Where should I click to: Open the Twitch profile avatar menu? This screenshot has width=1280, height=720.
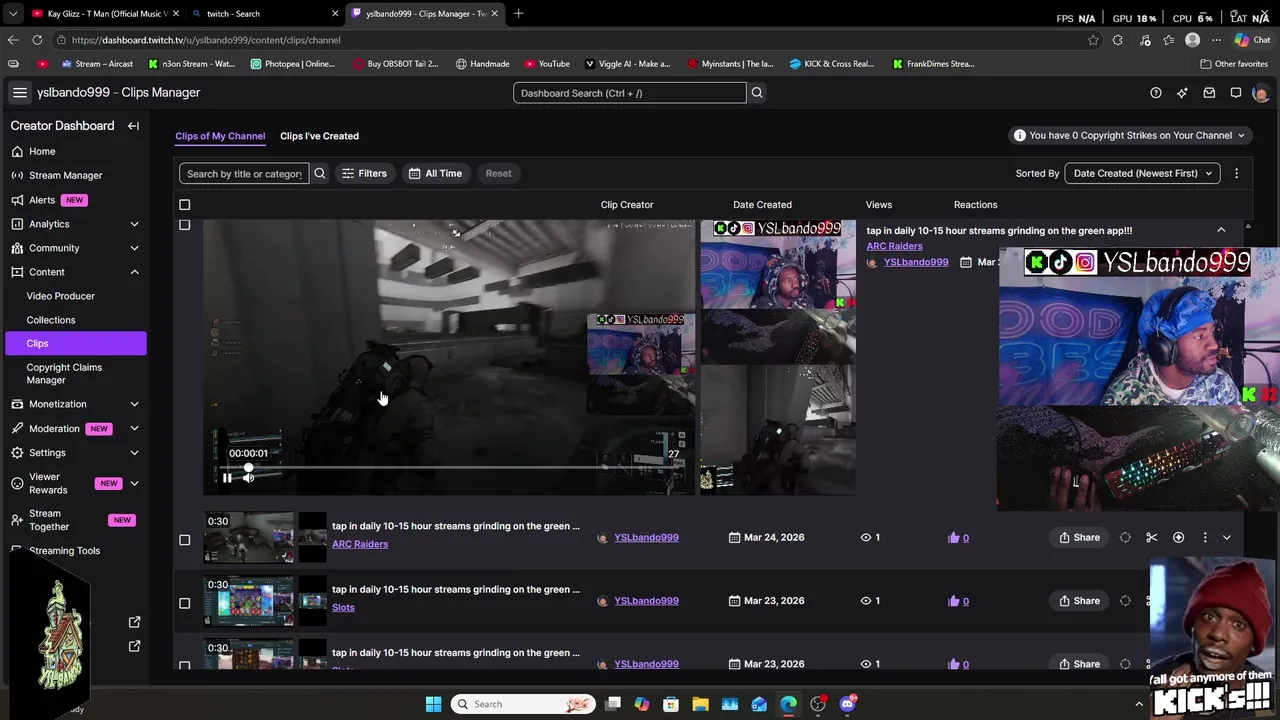pyautogui.click(x=1260, y=93)
